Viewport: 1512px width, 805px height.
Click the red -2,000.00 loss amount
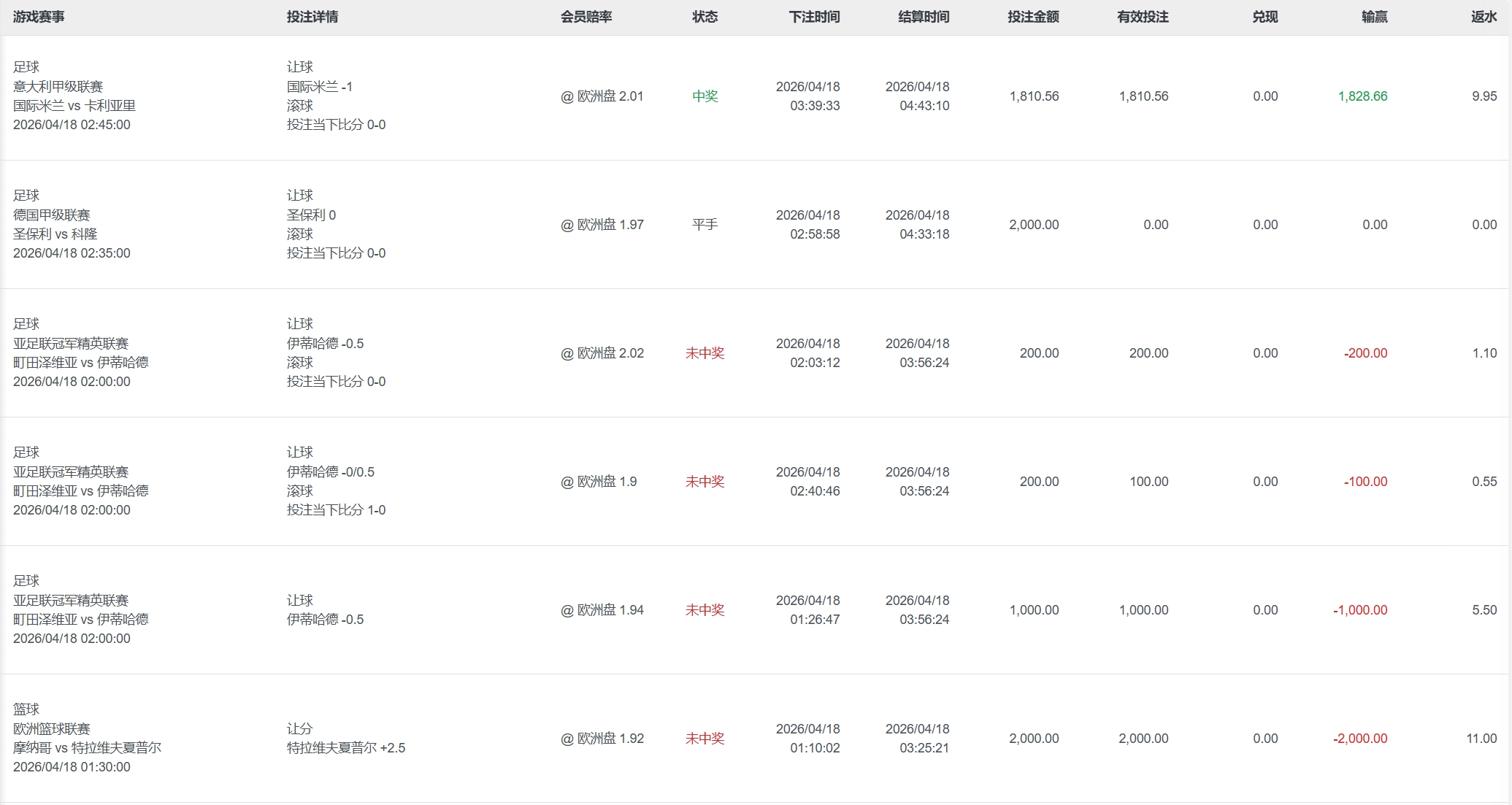tap(1359, 739)
